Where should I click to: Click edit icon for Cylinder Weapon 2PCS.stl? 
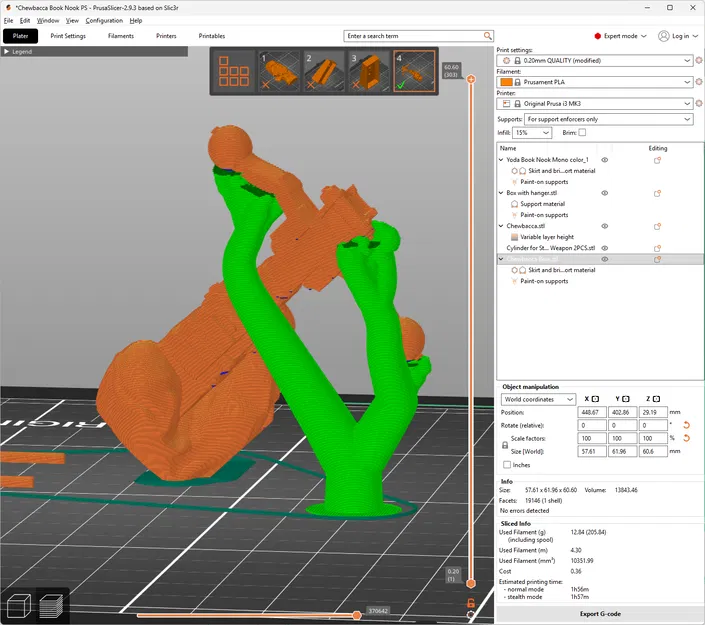pyautogui.click(x=657, y=248)
